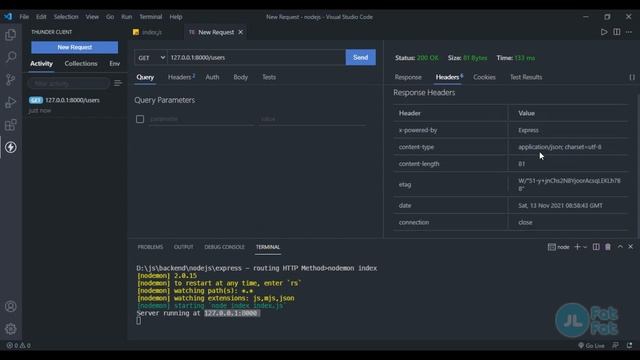Open the GET method dropdown
640x360 pixels.
point(151,58)
